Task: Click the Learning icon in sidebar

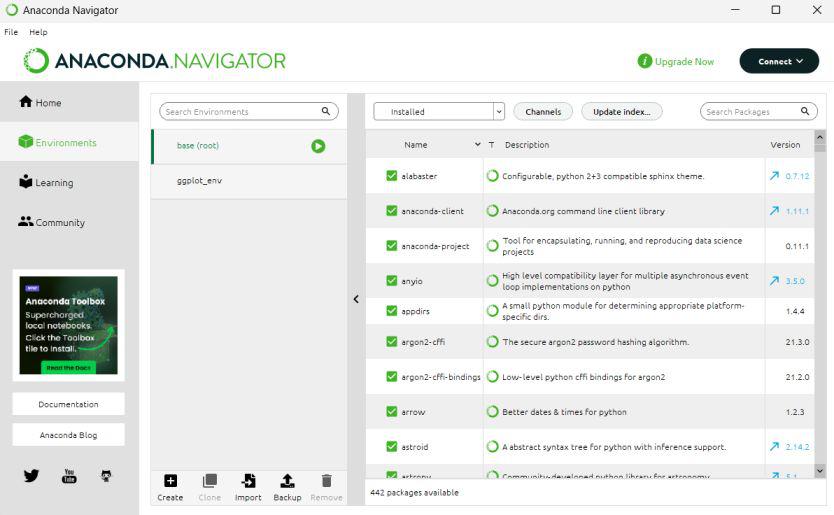Action: (26, 181)
